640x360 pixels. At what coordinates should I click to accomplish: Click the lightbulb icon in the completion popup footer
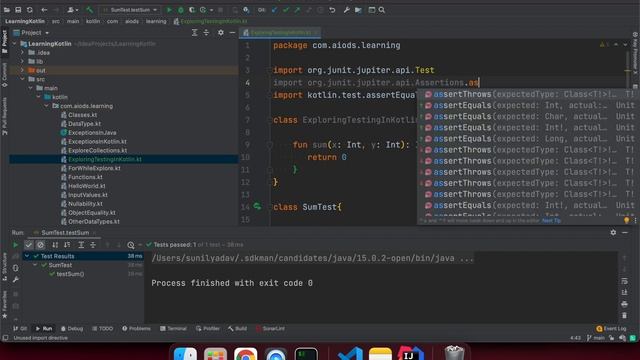tap(627, 220)
